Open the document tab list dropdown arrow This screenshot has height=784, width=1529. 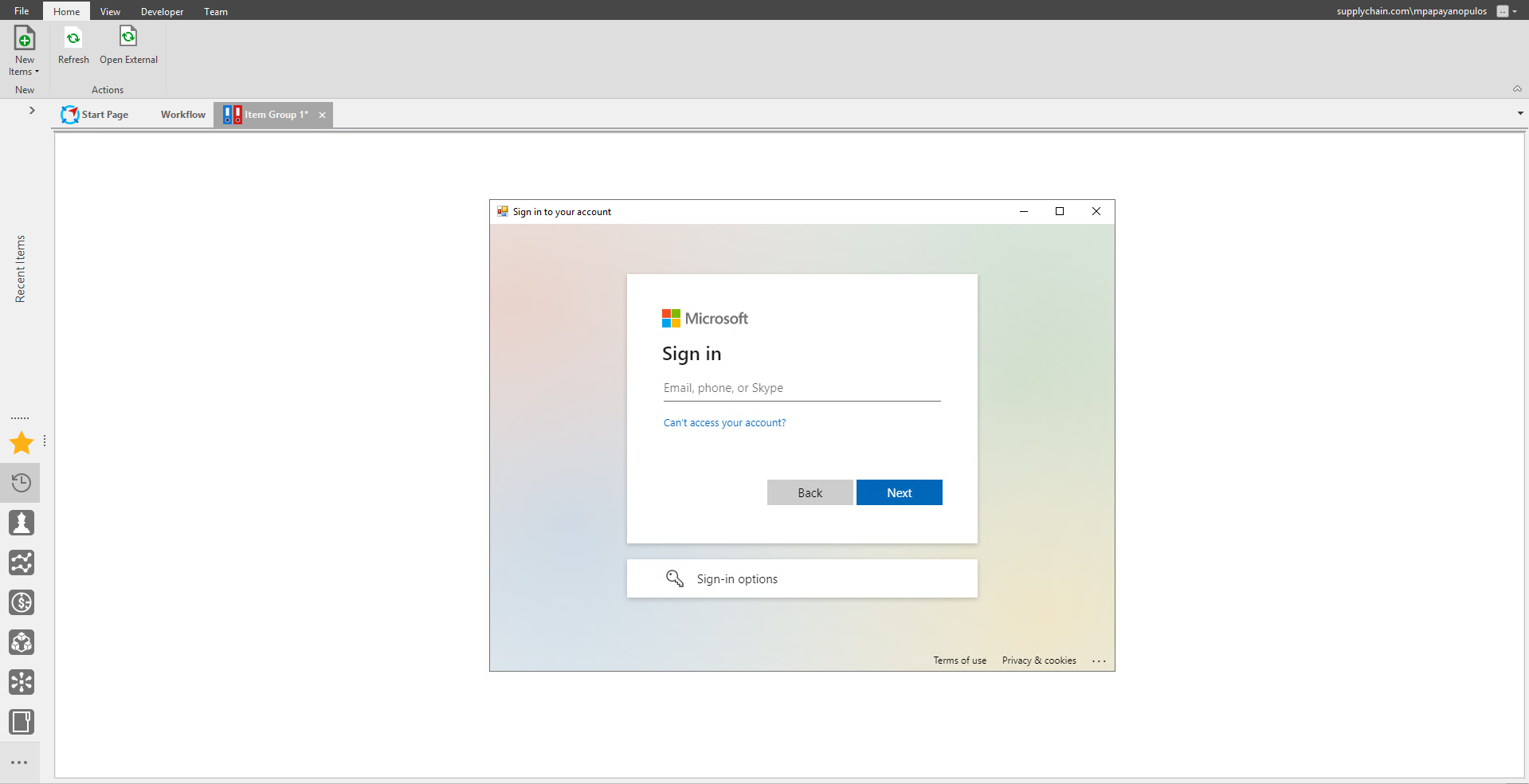coord(1520,114)
